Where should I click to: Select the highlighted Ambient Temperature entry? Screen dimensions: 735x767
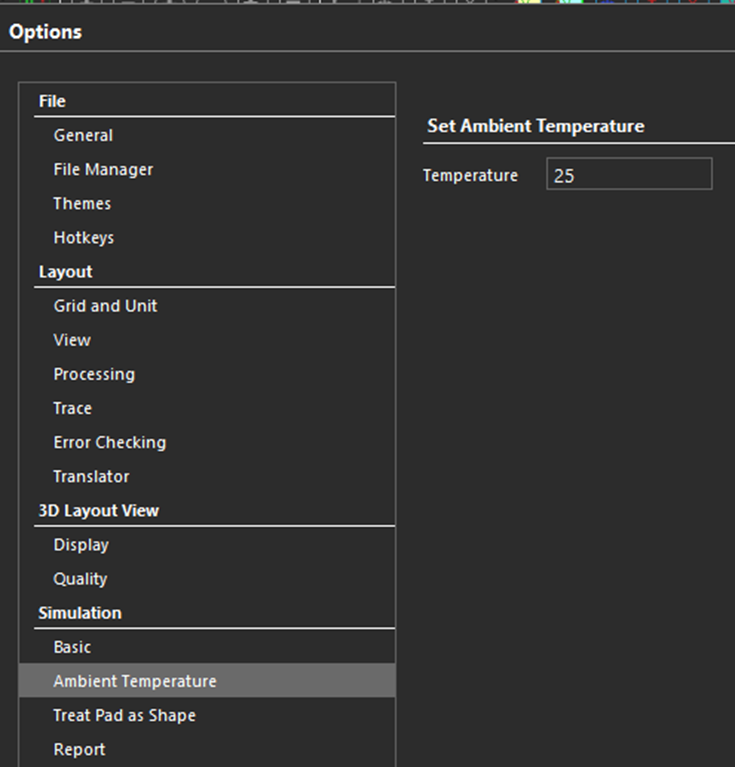click(x=207, y=681)
